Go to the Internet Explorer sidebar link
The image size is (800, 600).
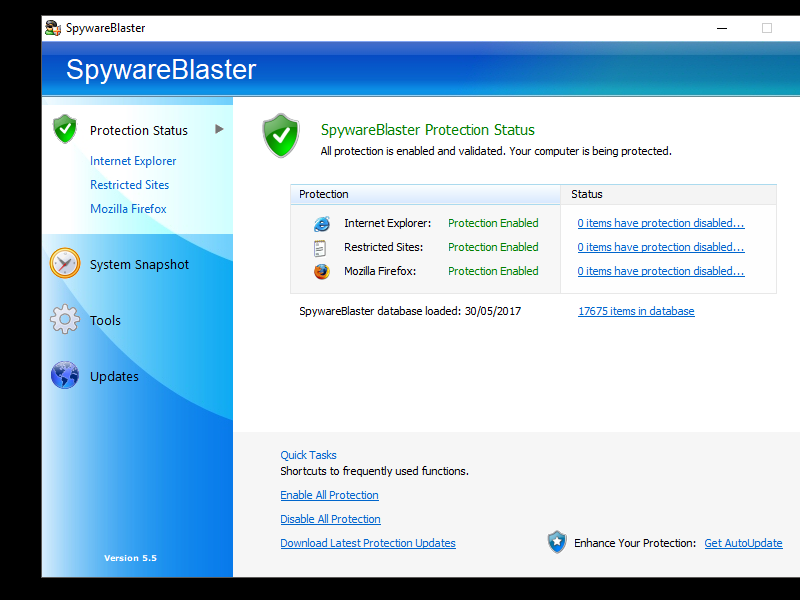(x=133, y=161)
